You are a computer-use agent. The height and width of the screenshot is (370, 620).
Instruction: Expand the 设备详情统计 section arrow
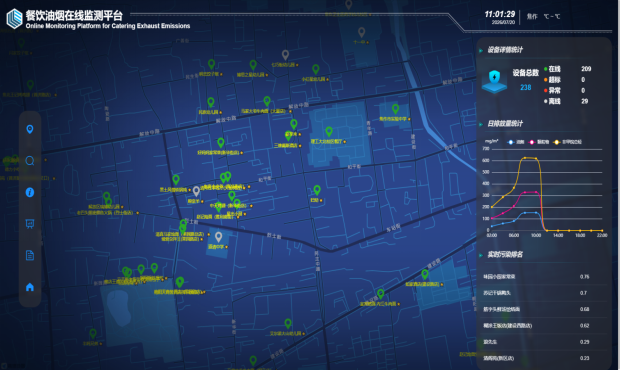pos(481,51)
